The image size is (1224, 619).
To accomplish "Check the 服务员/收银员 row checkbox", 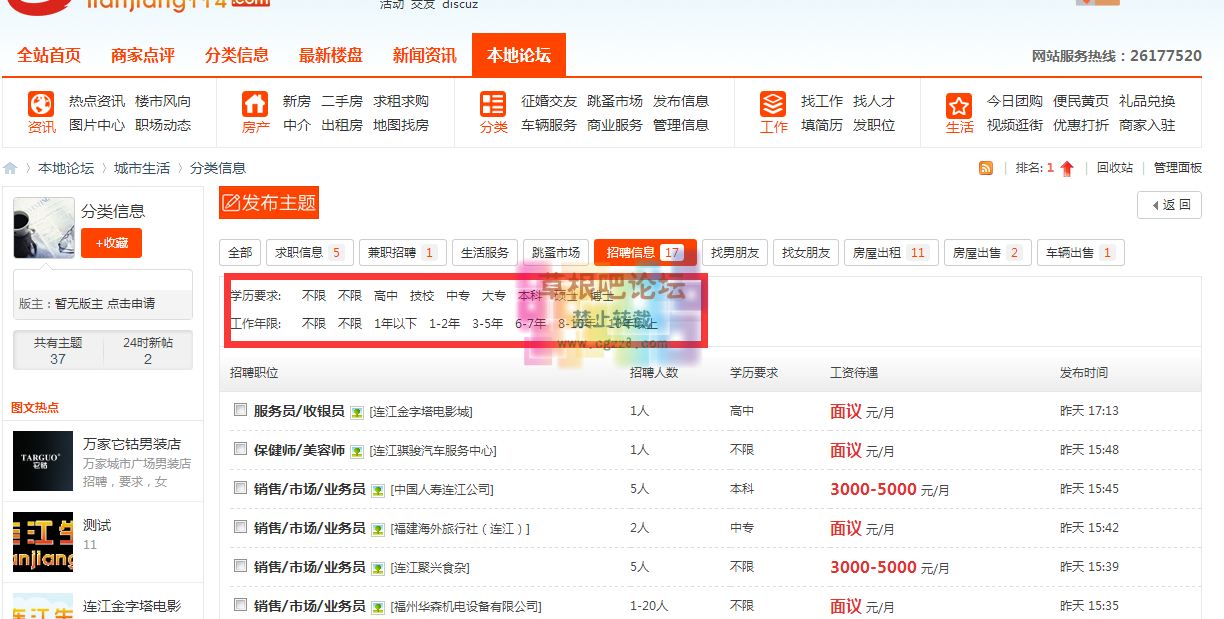I will click(x=240, y=410).
